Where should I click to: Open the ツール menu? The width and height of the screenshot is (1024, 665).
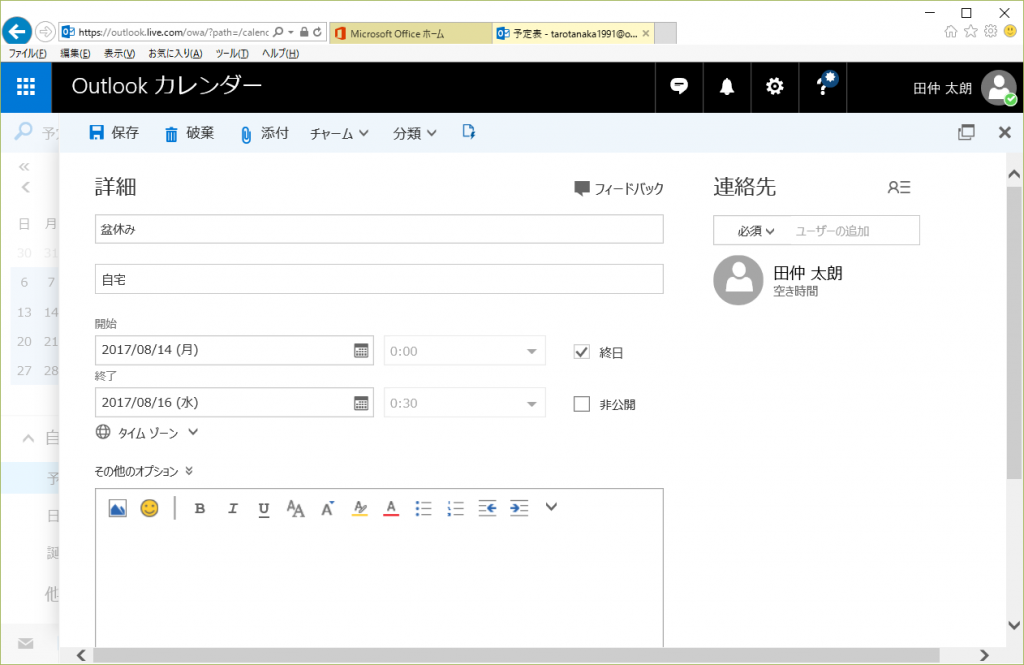pos(232,54)
